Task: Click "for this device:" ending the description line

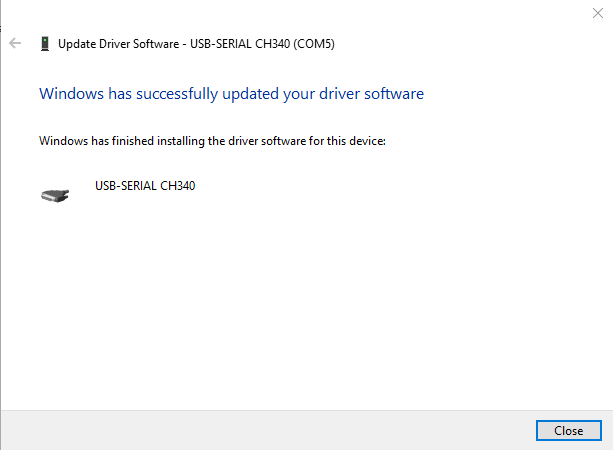Action: coord(347,141)
